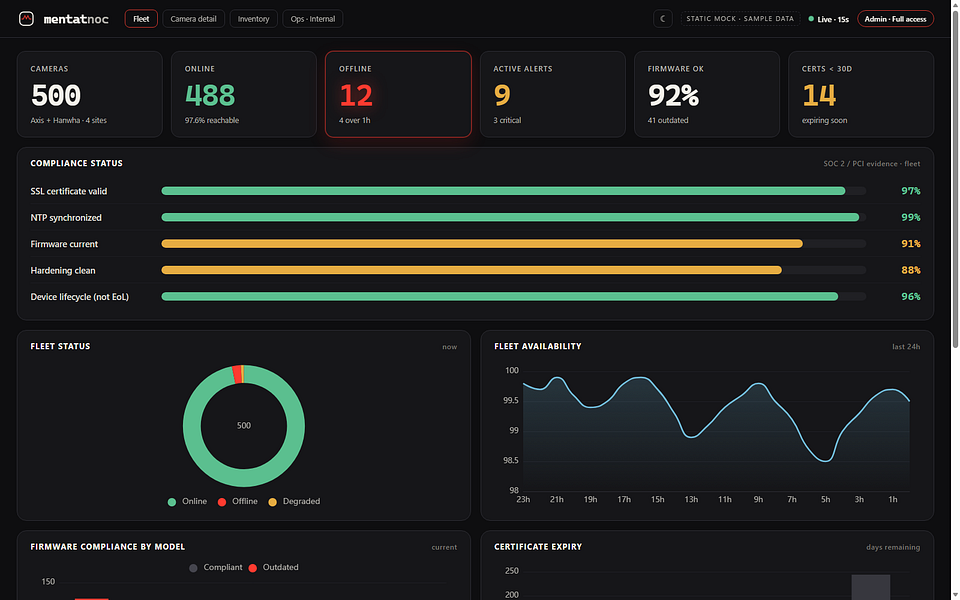Toggle Offline legend in Fleet Status
960x600 pixels.
[238, 501]
